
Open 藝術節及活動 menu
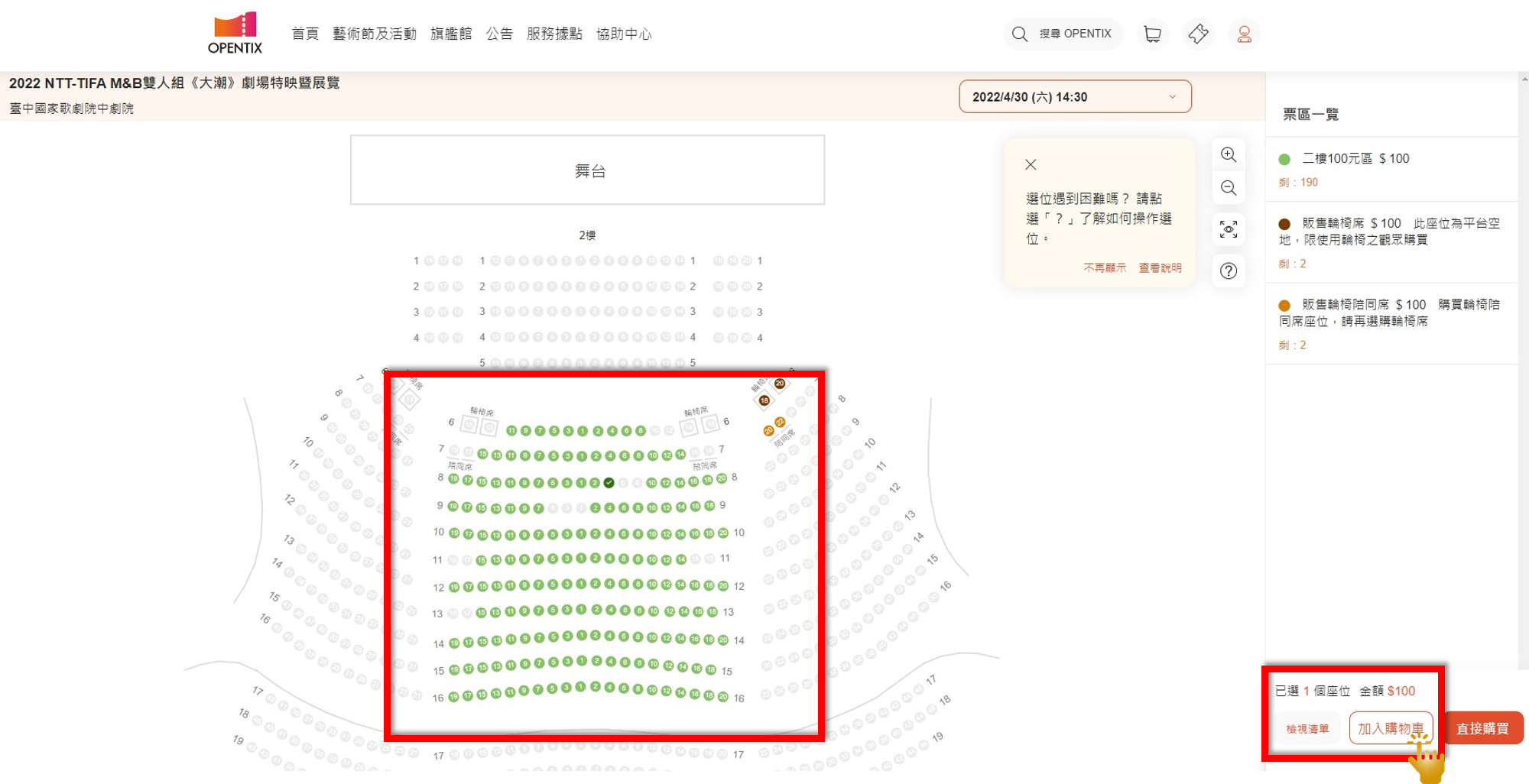[x=375, y=34]
